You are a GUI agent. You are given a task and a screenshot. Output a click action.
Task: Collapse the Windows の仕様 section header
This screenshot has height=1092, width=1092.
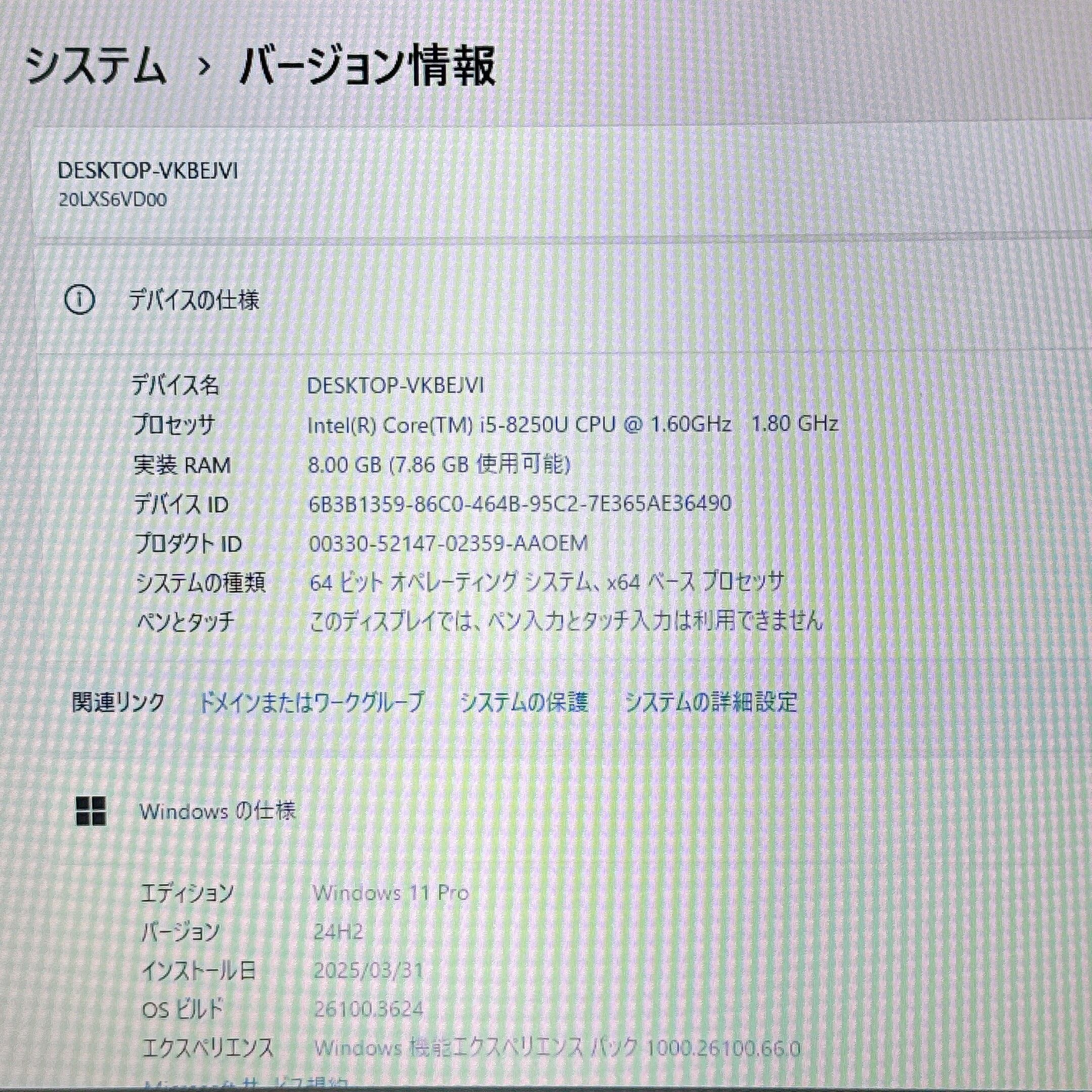pyautogui.click(x=560, y=811)
